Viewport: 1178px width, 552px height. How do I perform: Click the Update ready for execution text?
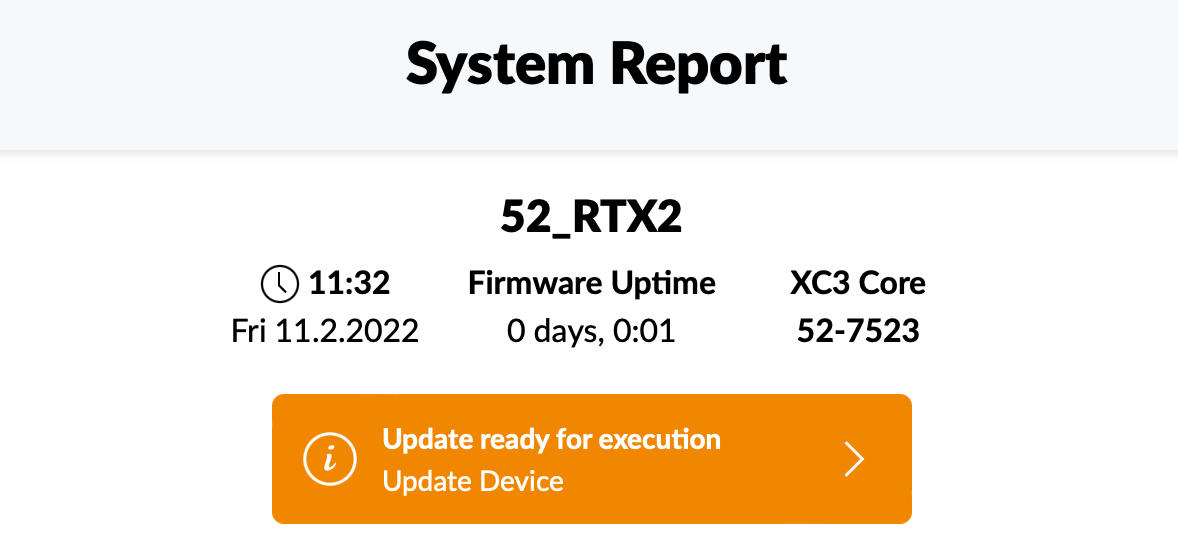[551, 439]
